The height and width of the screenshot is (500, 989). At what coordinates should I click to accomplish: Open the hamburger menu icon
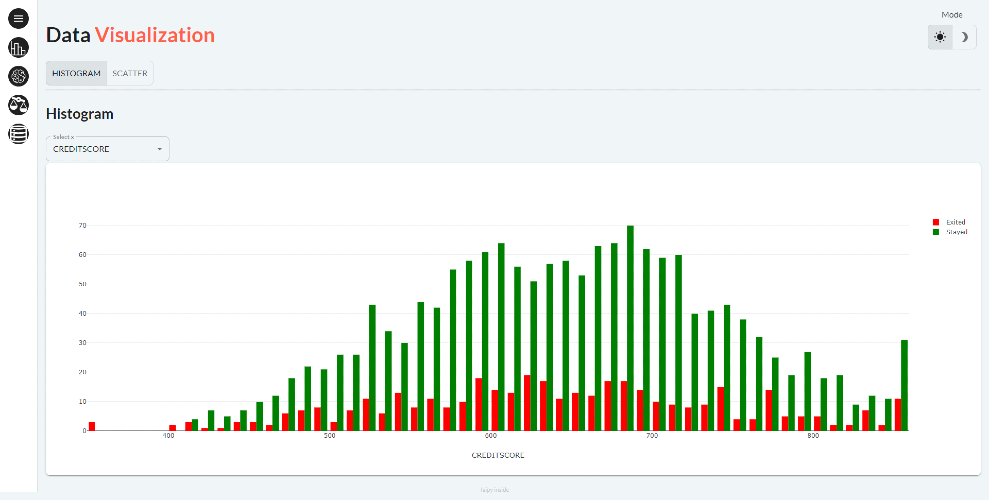click(18, 18)
